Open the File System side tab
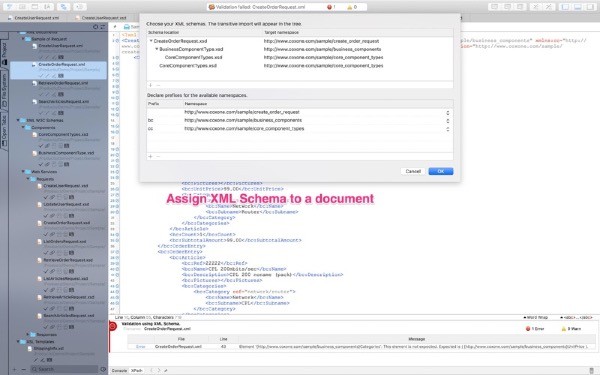Viewport: 600px width, 375px height. pos(4,91)
